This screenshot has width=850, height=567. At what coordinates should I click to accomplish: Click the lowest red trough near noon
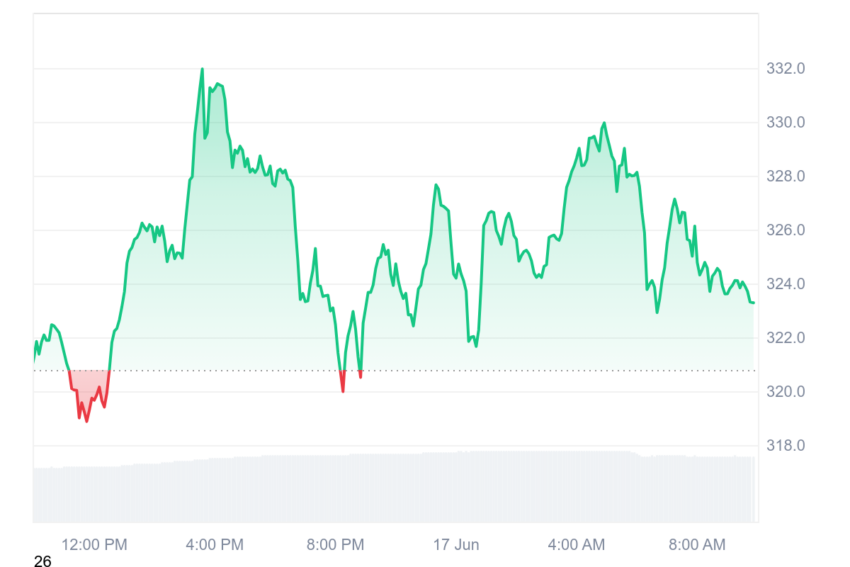coord(87,421)
